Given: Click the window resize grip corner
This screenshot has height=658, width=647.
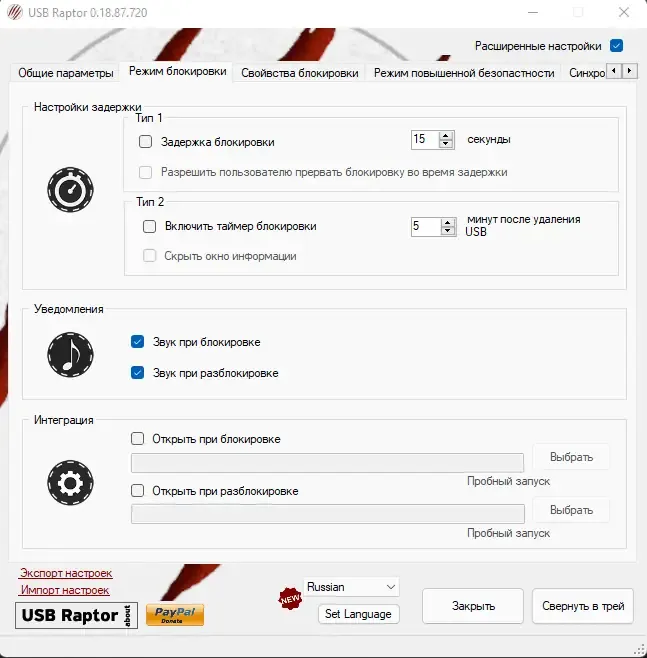Looking at the screenshot, I should point(640,649).
